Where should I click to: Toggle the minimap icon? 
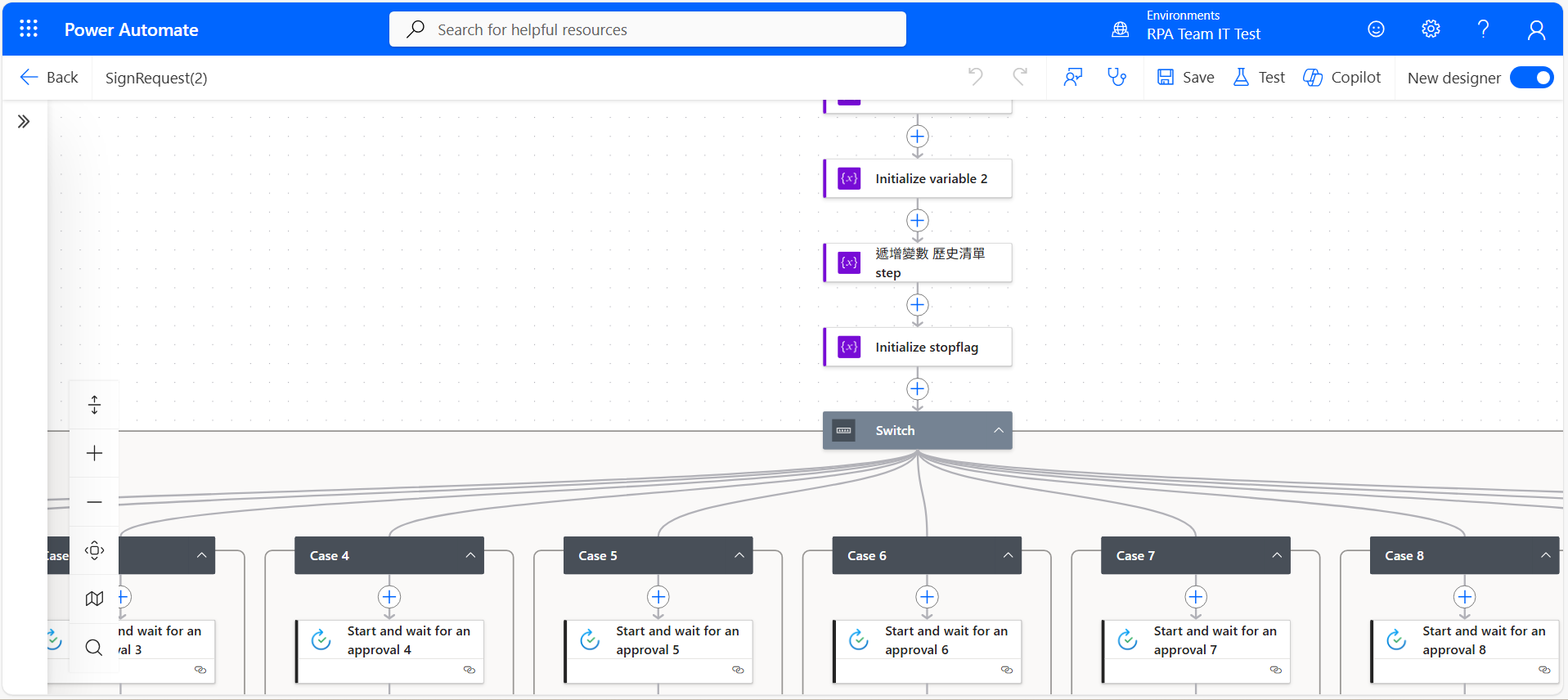(x=95, y=599)
